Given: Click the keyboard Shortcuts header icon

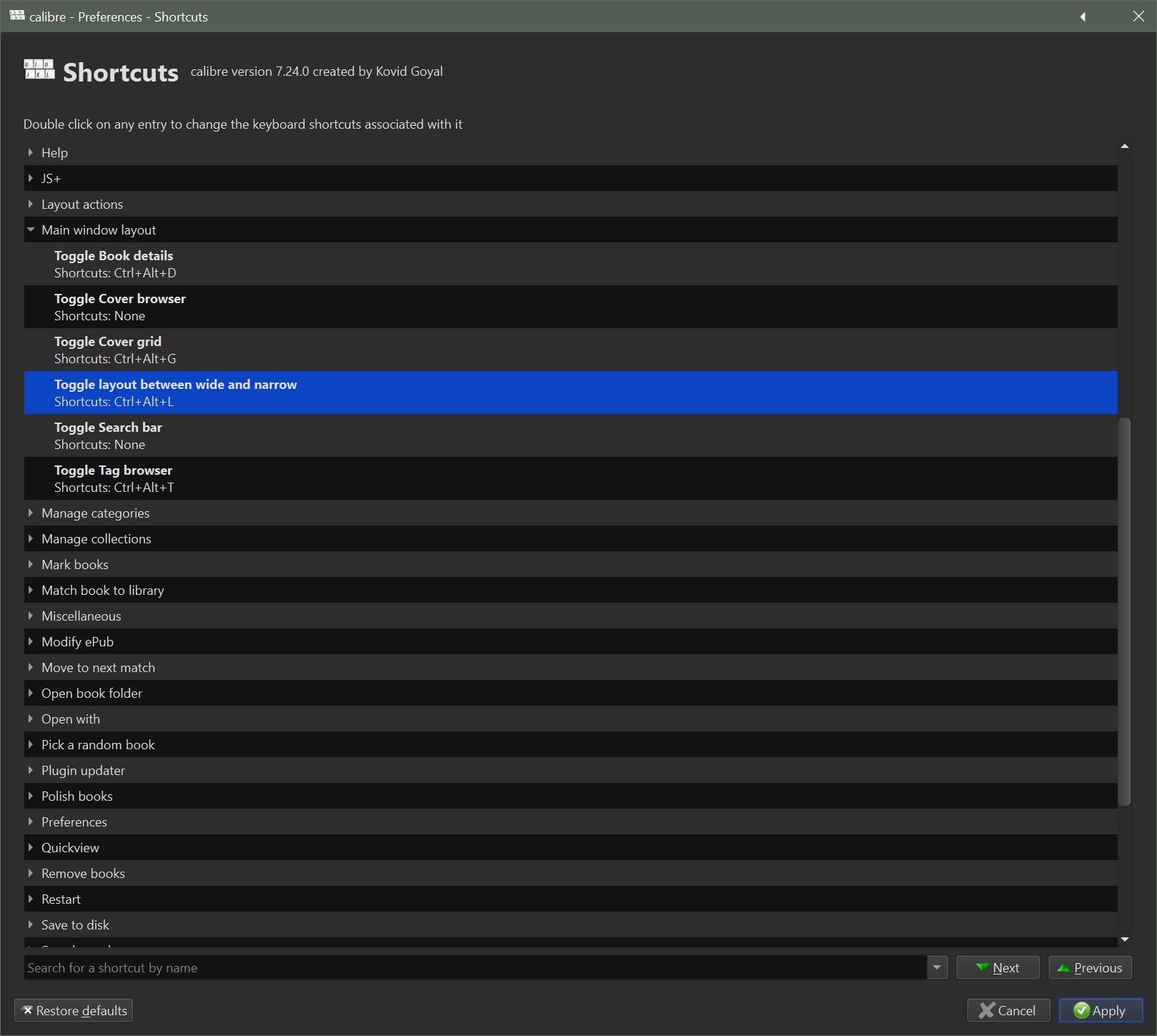Looking at the screenshot, I should tap(39, 69).
